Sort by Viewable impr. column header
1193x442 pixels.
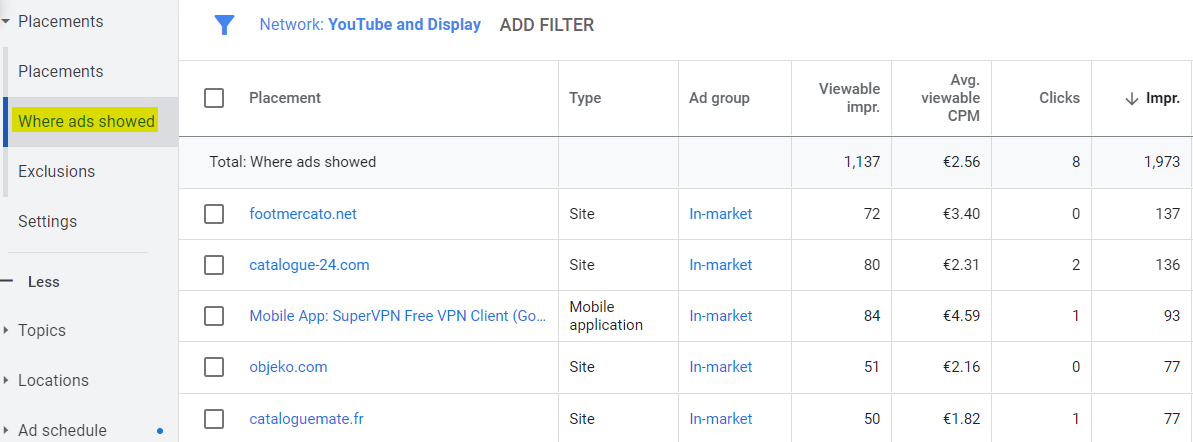click(849, 98)
